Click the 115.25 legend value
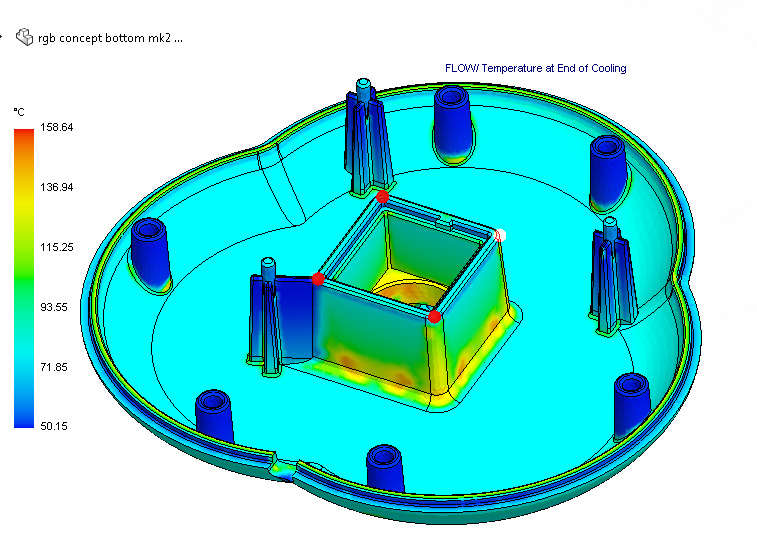The height and width of the screenshot is (548, 757). pos(56,247)
